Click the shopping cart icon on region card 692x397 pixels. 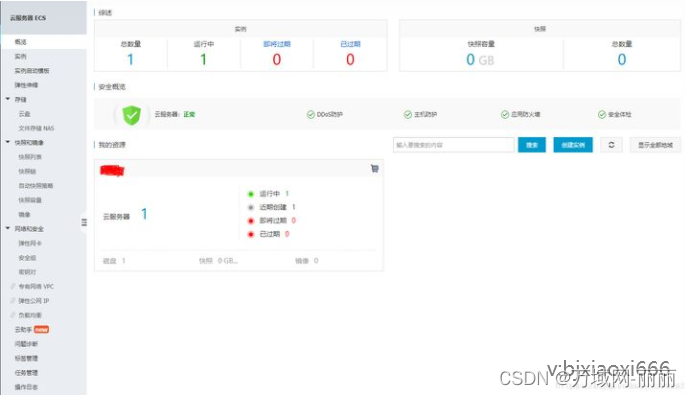click(x=375, y=169)
